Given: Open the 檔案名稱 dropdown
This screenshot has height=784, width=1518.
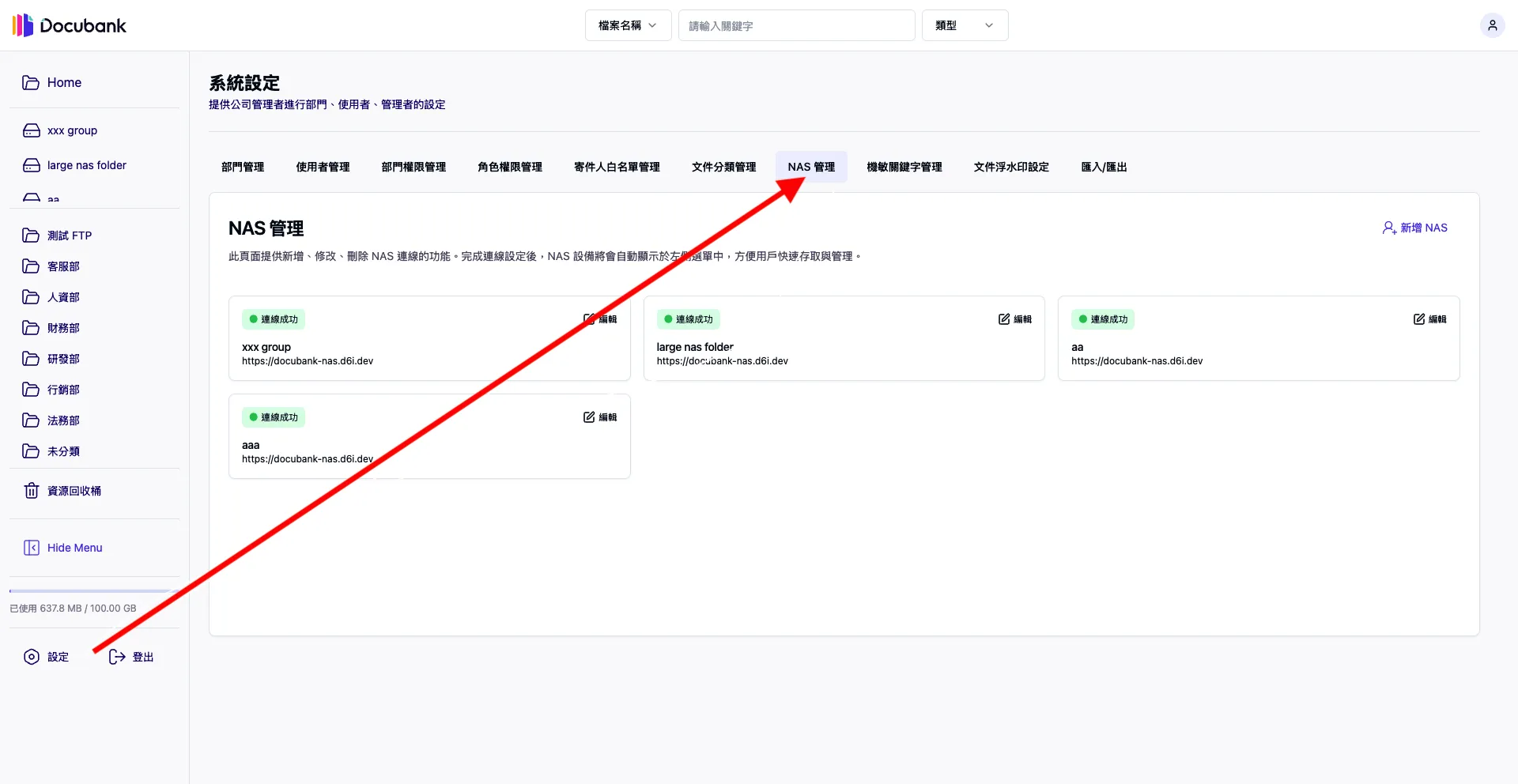Looking at the screenshot, I should click(628, 24).
